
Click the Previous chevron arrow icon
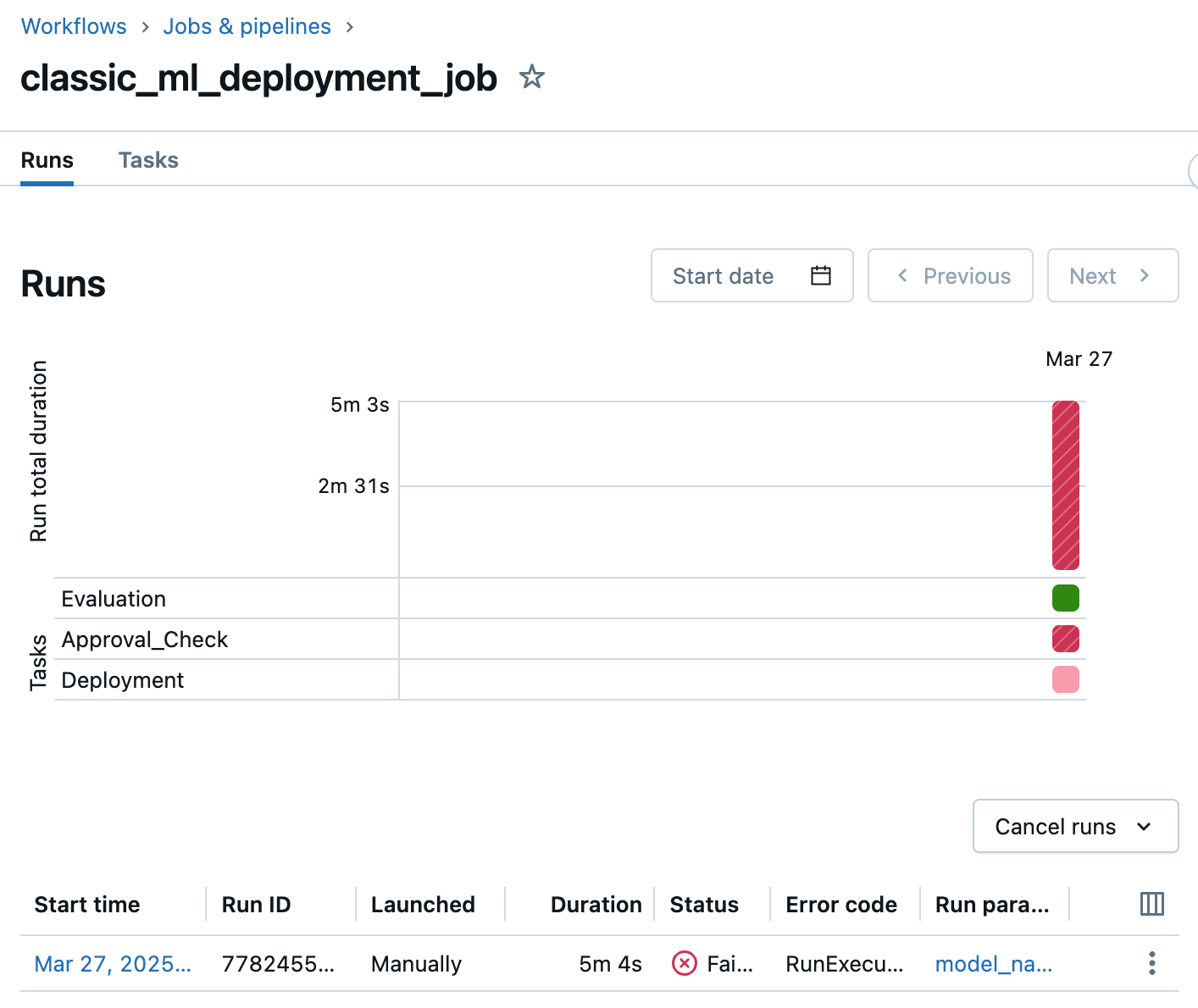click(901, 275)
